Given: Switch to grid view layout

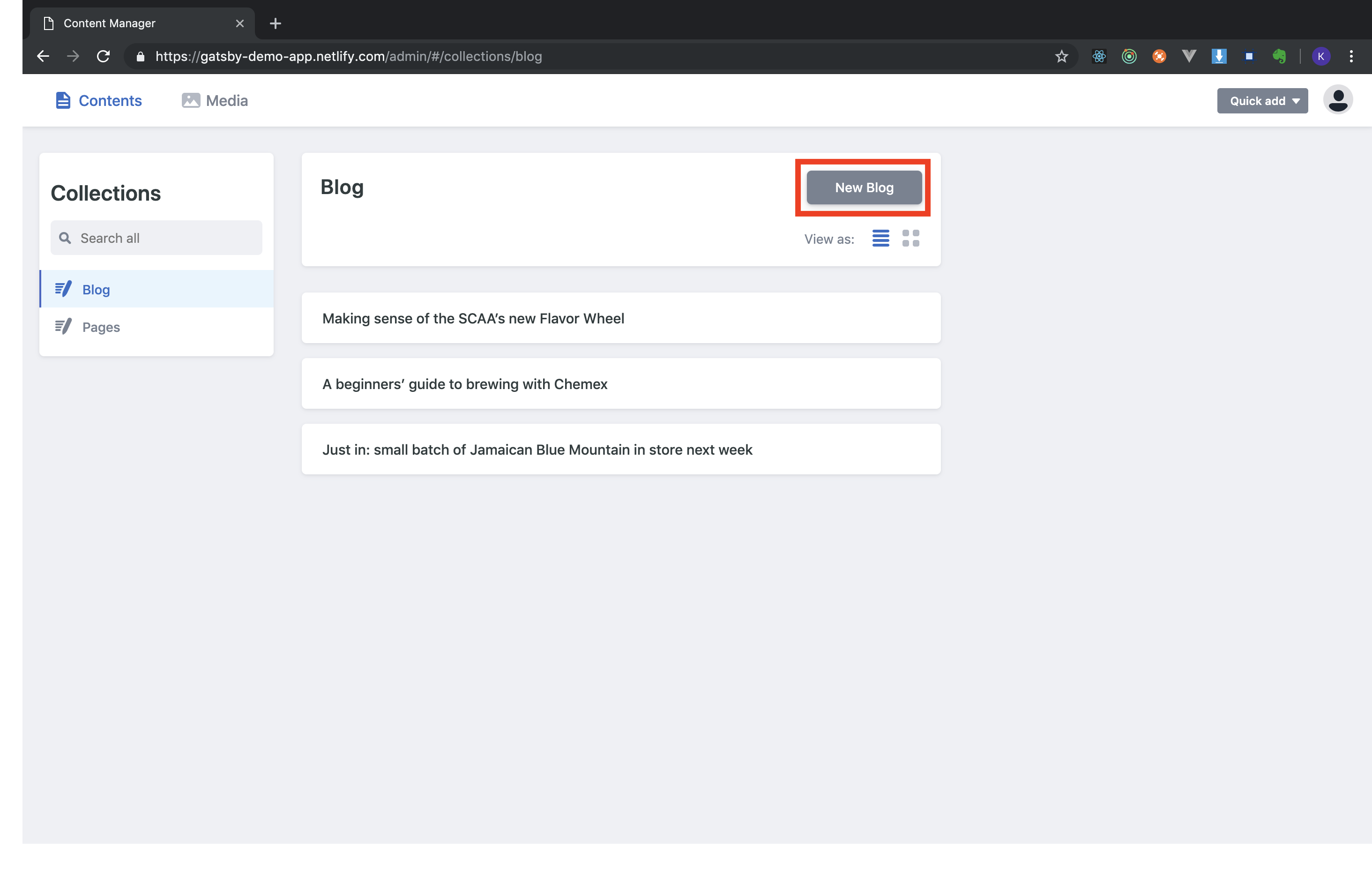Looking at the screenshot, I should coord(910,238).
